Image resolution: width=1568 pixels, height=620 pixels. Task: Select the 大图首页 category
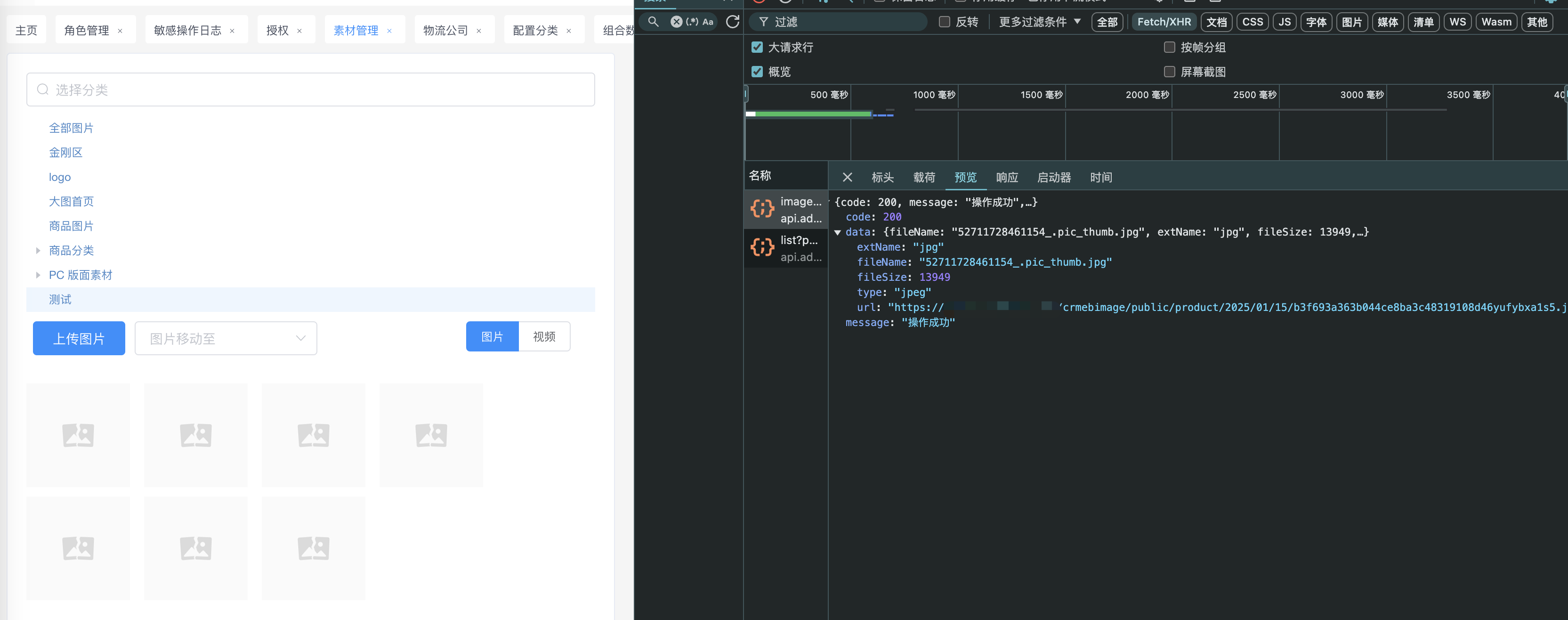71,202
